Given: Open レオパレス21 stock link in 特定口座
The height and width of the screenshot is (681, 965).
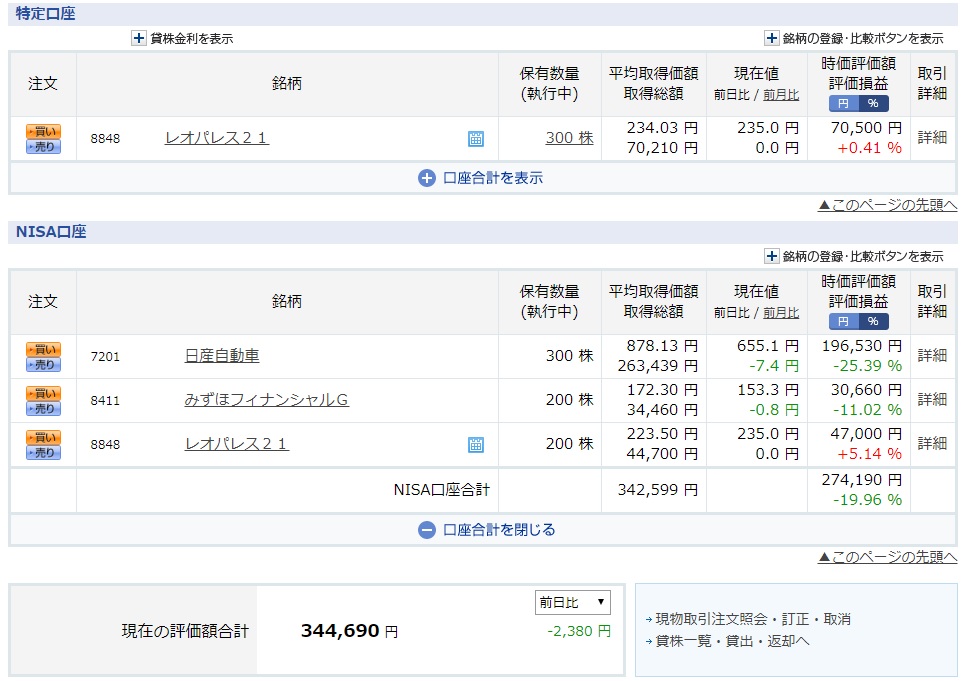Looking at the screenshot, I should click(x=217, y=138).
